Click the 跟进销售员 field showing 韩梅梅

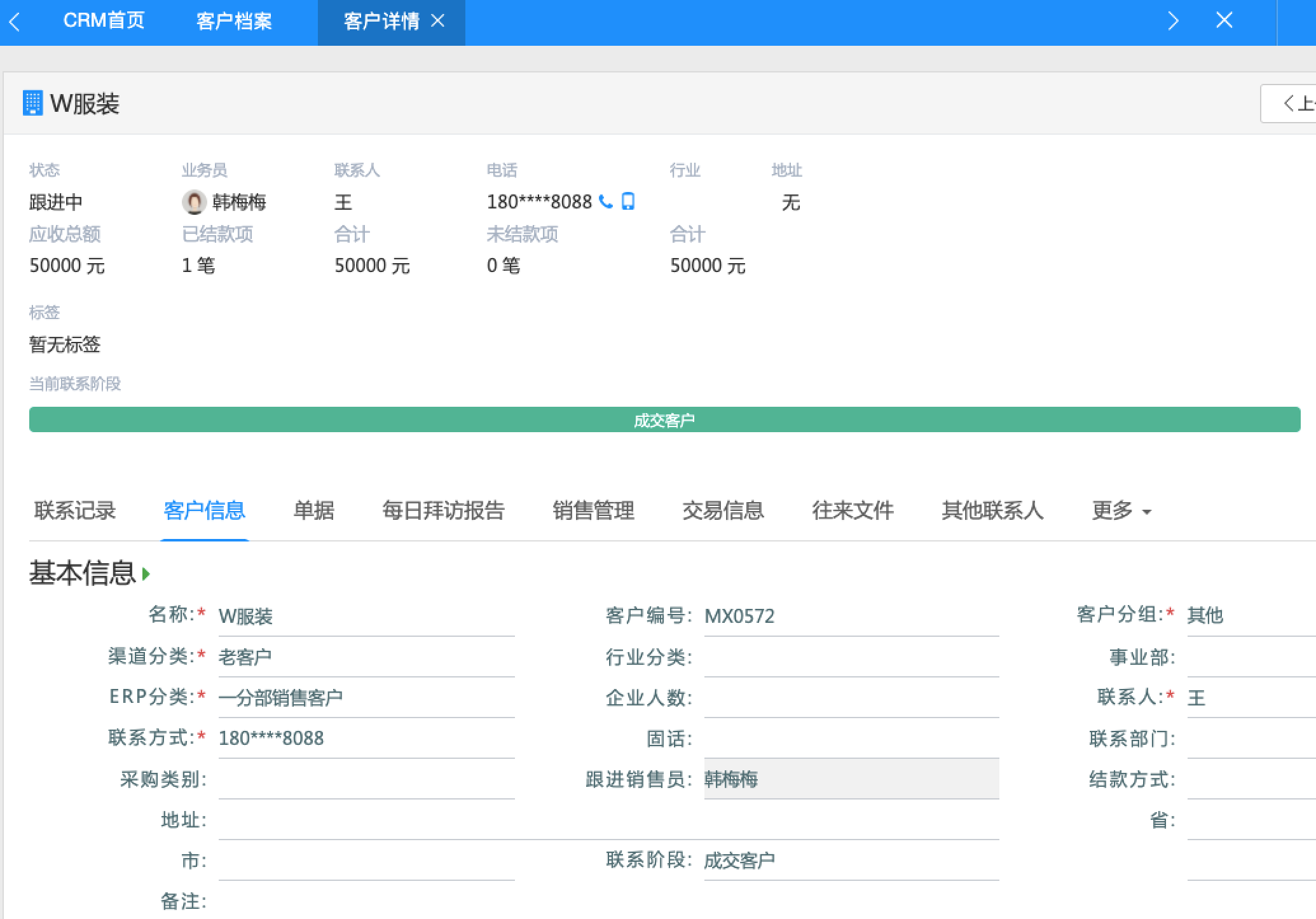pyautogui.click(x=851, y=779)
